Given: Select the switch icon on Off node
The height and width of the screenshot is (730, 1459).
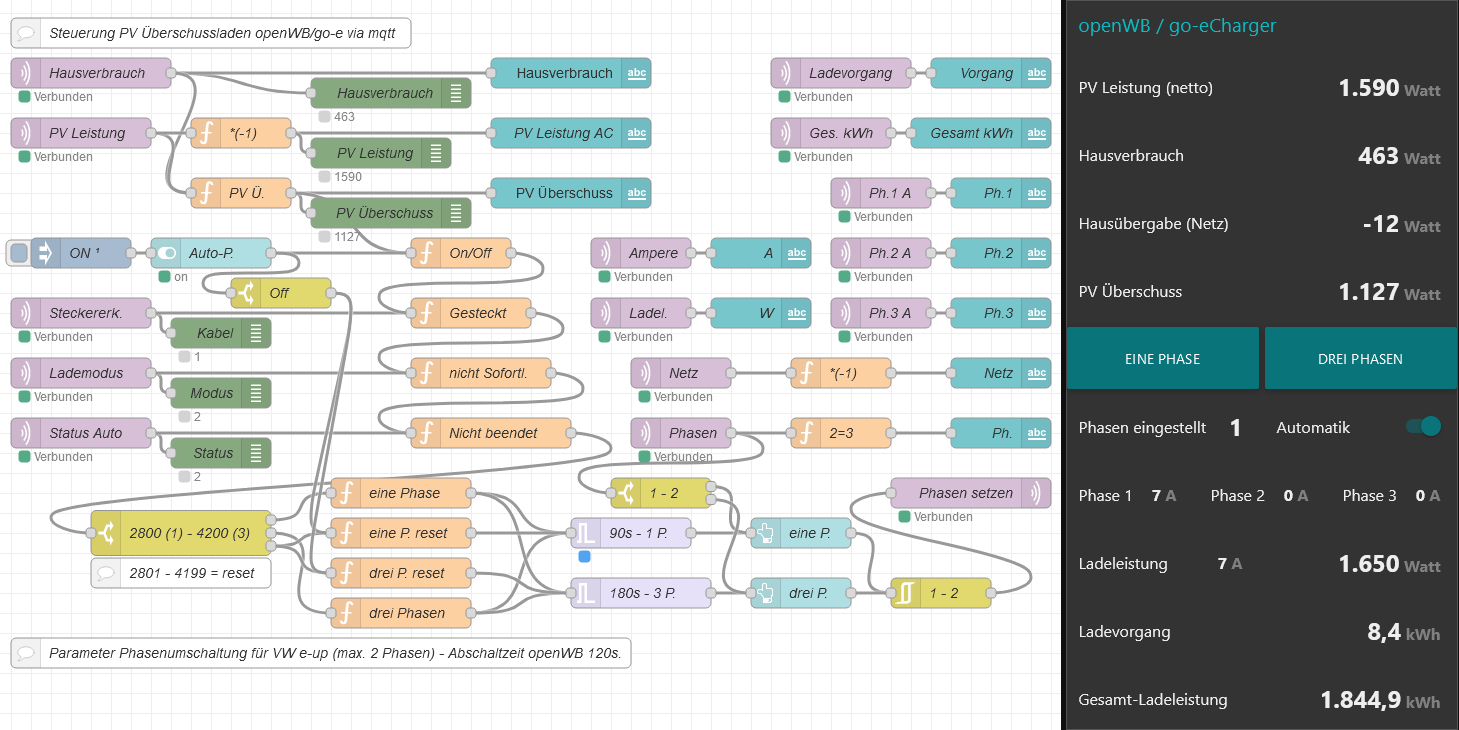Looking at the screenshot, I should tap(246, 293).
